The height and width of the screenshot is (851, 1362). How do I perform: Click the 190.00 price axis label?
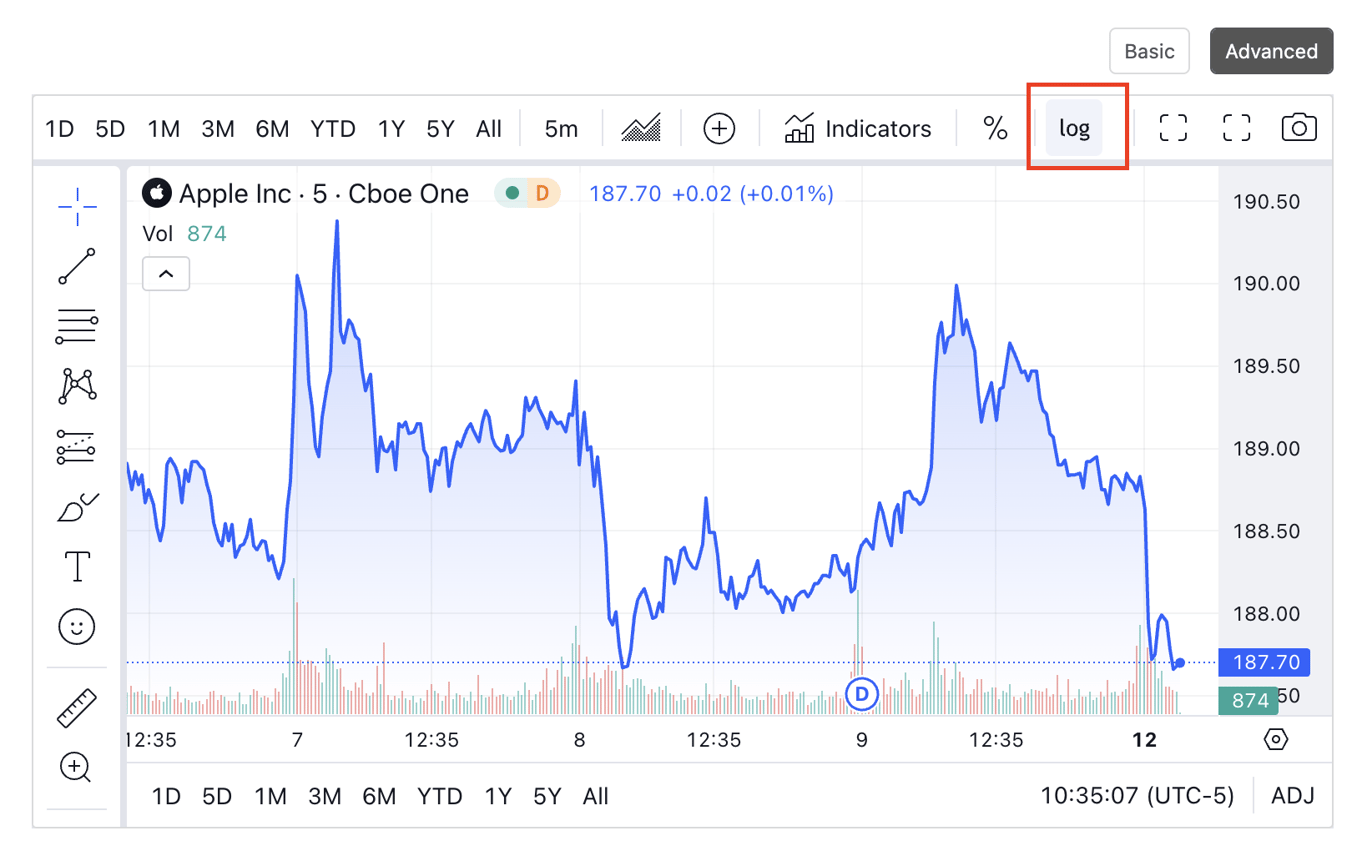1266,283
